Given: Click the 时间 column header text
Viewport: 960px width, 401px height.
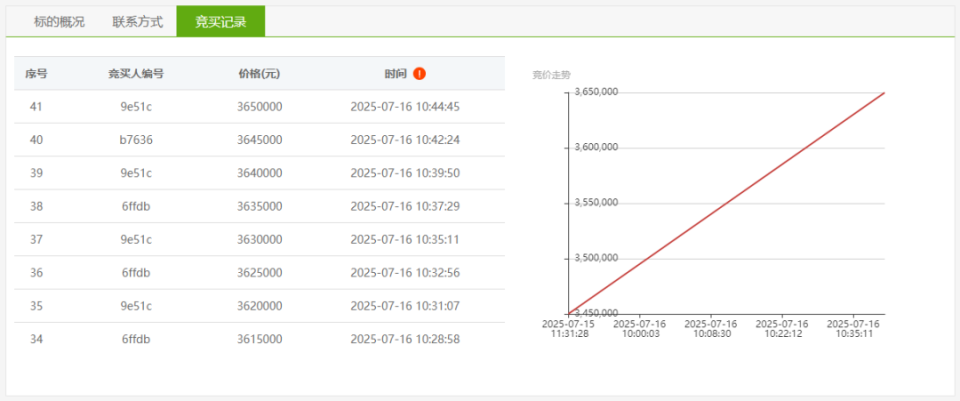Looking at the screenshot, I should (x=396, y=74).
